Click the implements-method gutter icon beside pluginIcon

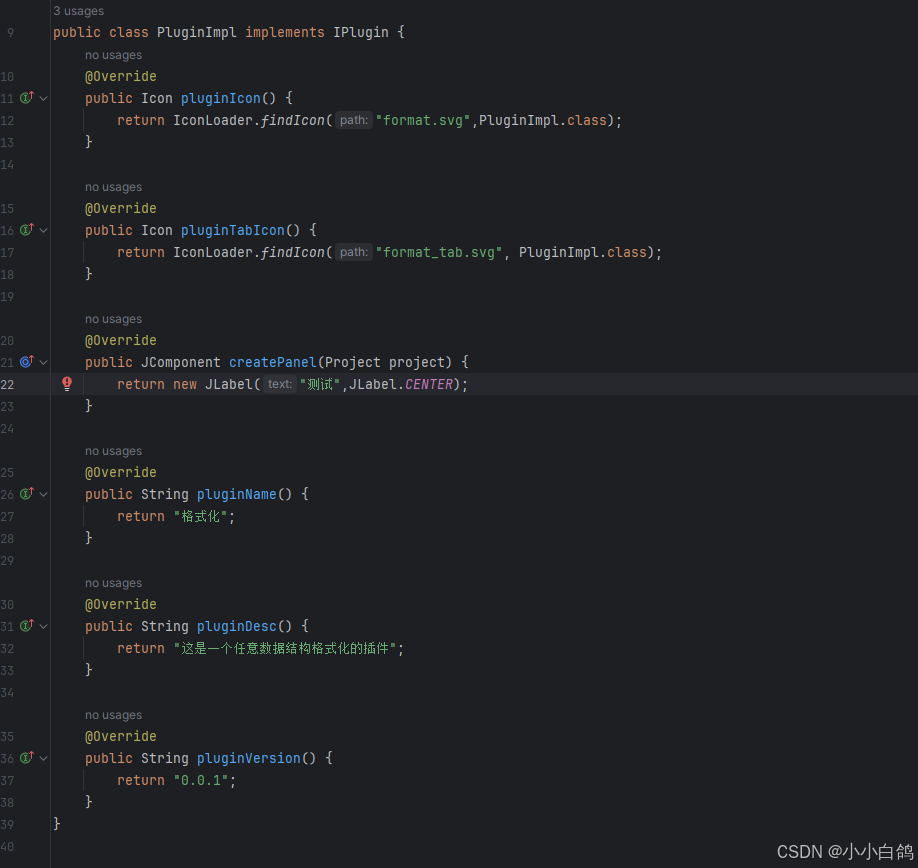(x=27, y=98)
